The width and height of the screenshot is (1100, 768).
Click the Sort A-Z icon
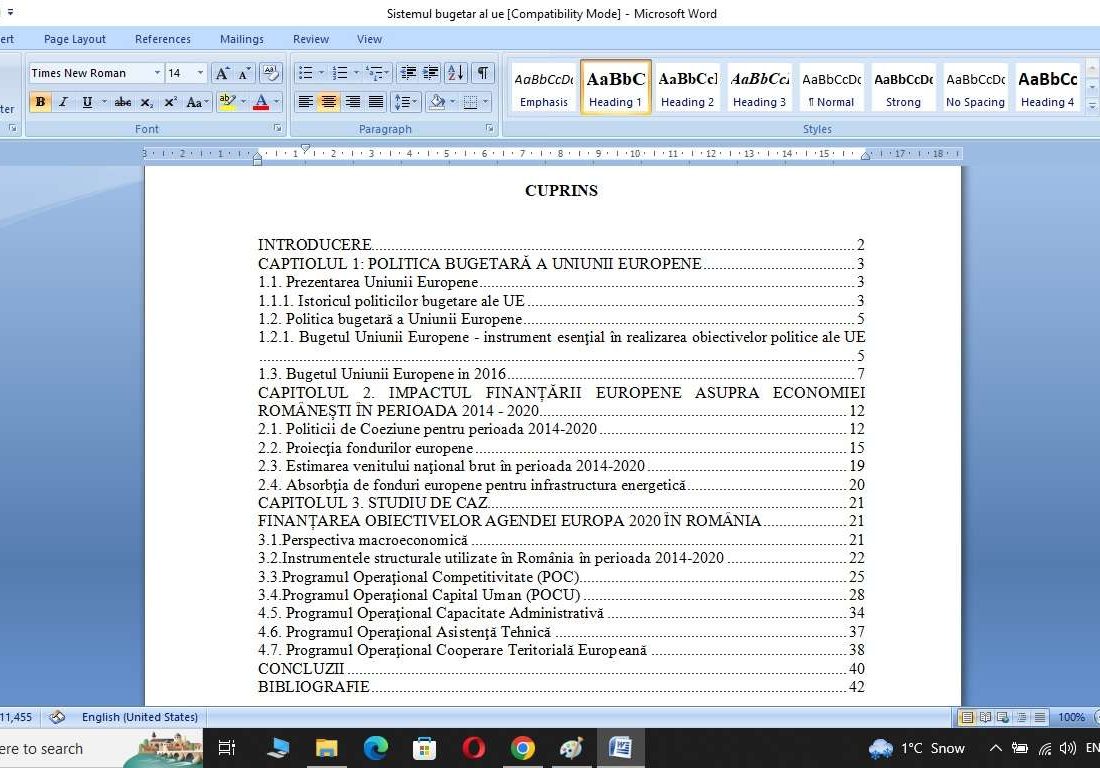coord(455,73)
